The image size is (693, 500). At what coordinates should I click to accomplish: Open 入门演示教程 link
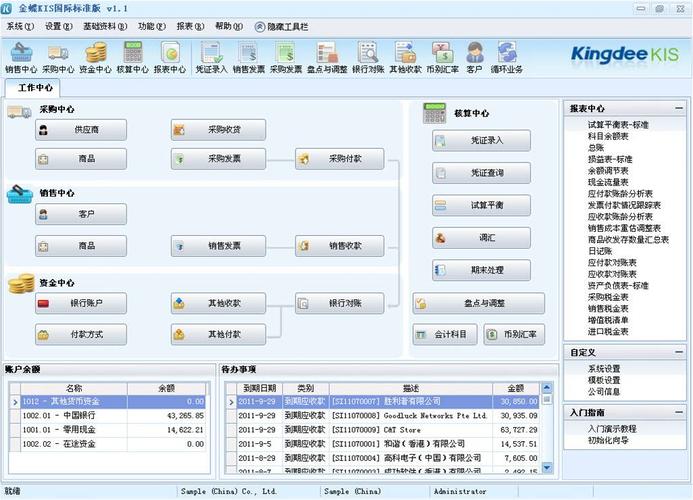point(612,429)
